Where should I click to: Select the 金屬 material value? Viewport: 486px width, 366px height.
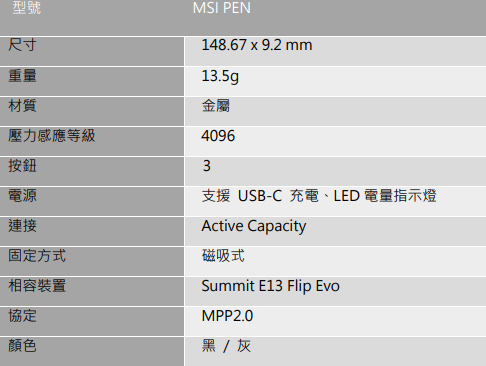pos(216,106)
